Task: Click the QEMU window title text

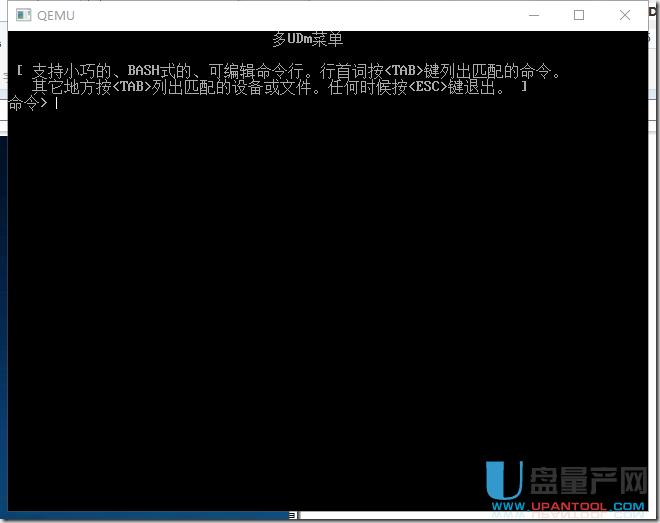Action: point(55,15)
